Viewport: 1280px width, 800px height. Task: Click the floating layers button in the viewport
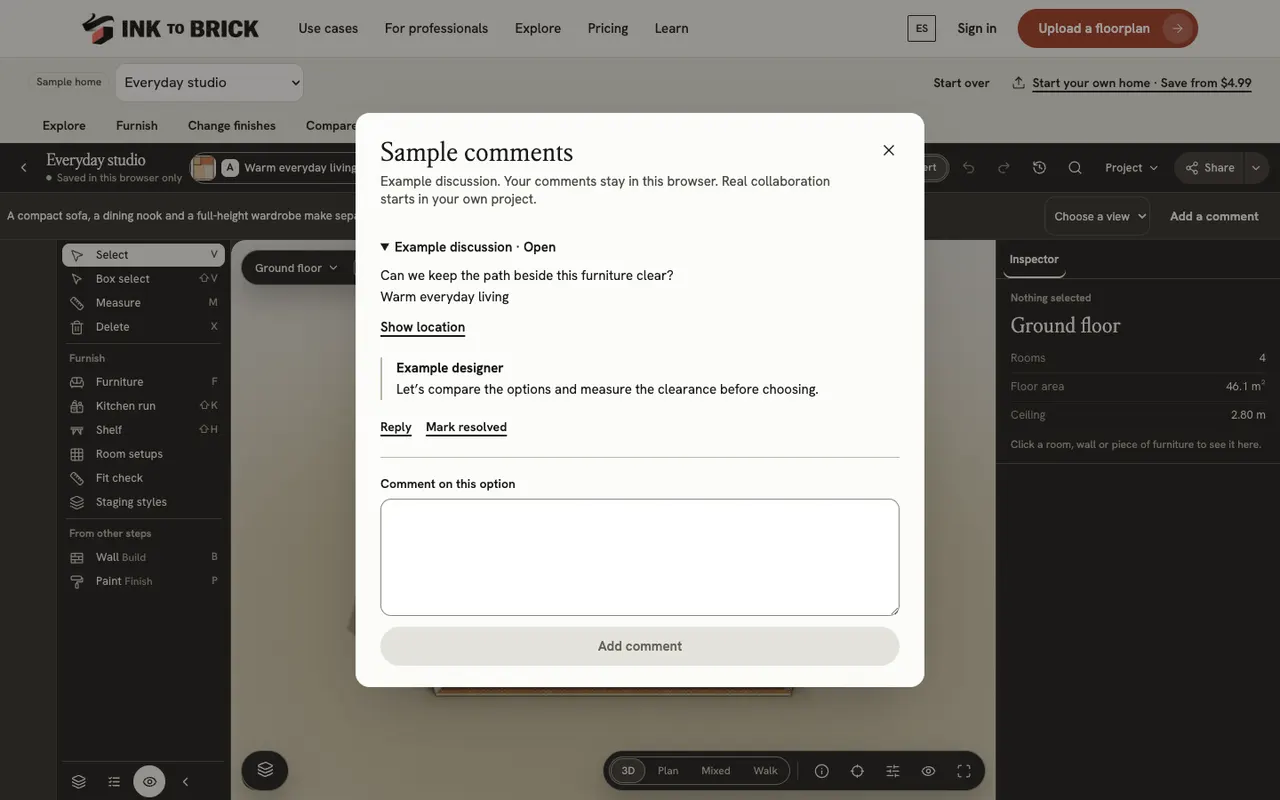[x=265, y=770]
